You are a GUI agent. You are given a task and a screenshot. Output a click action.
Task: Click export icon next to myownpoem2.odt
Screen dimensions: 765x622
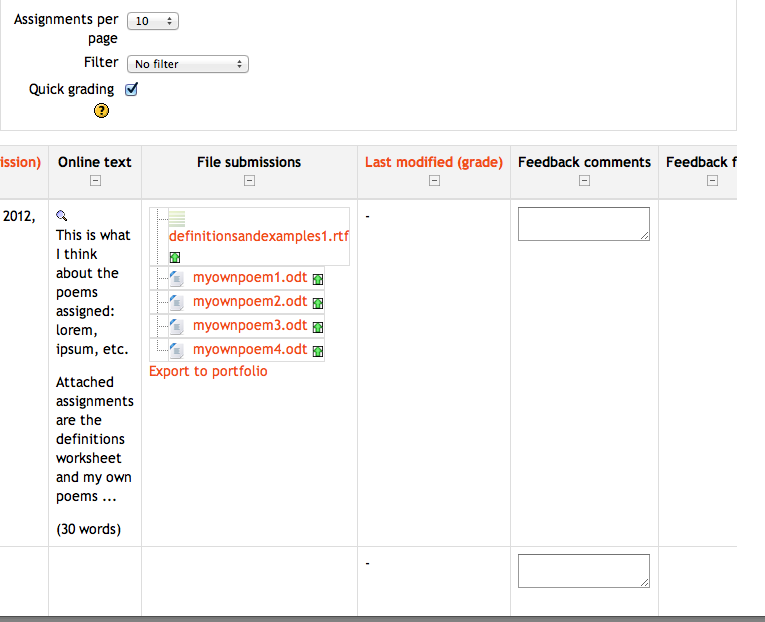[318, 303]
